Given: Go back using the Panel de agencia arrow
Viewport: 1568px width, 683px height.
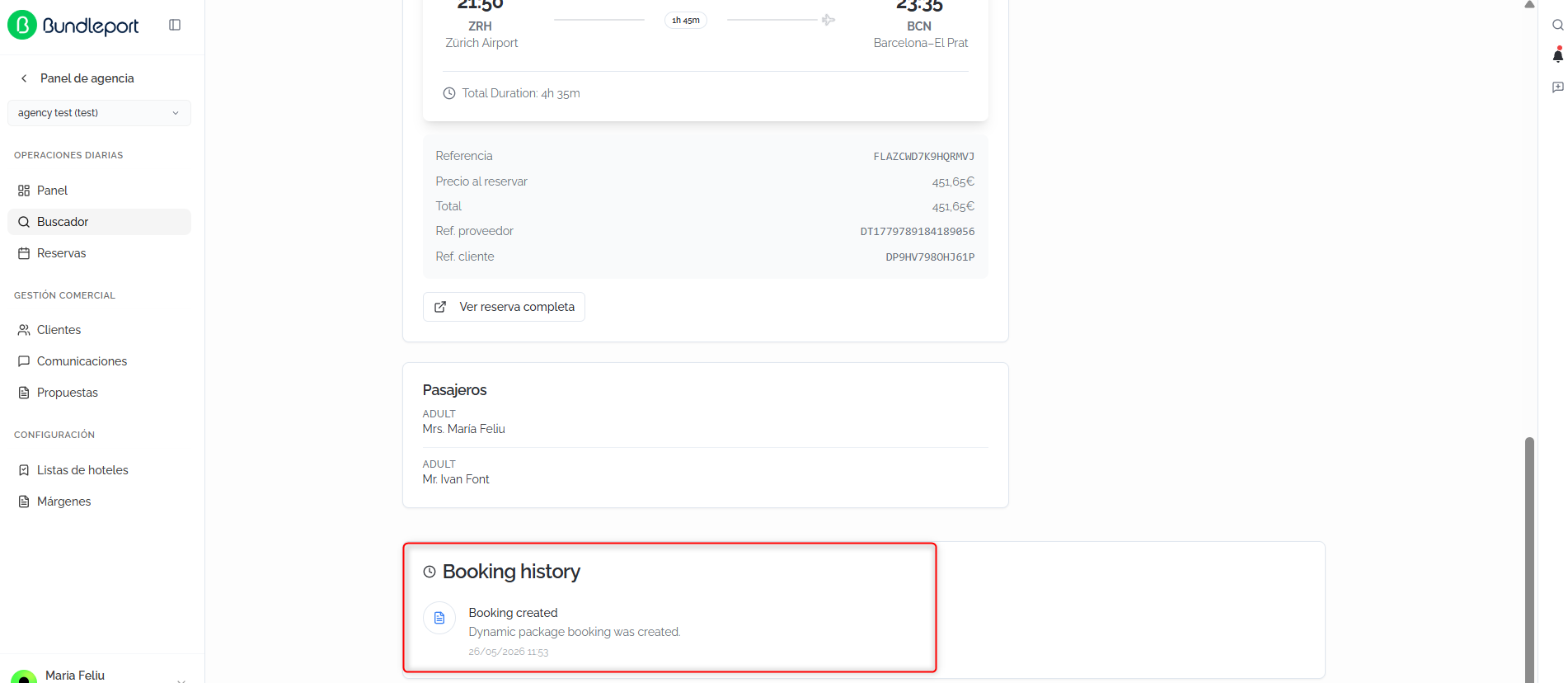Looking at the screenshot, I should pyautogui.click(x=24, y=78).
